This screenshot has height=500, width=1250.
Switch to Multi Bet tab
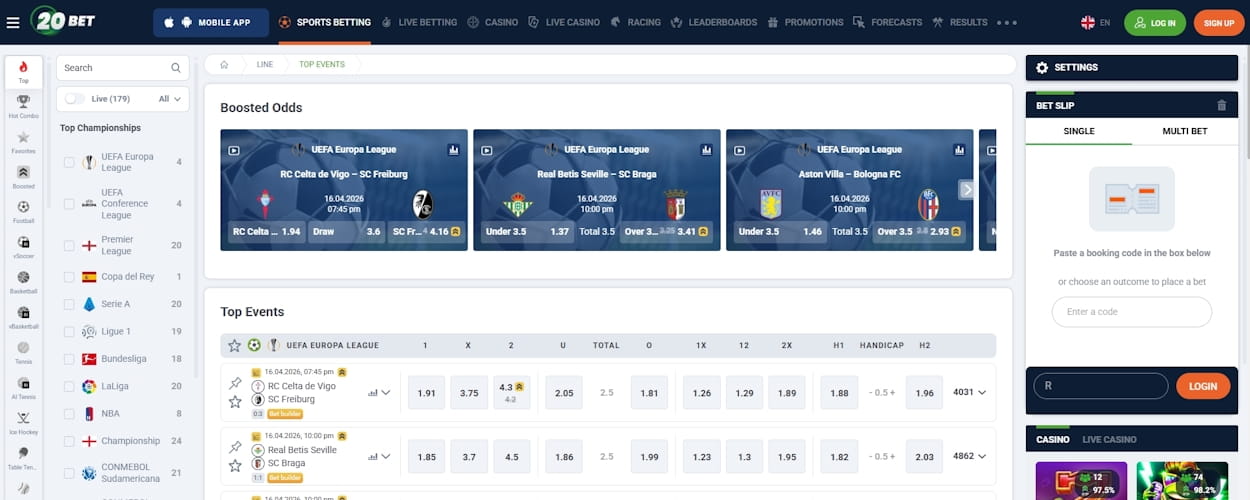click(x=1184, y=131)
